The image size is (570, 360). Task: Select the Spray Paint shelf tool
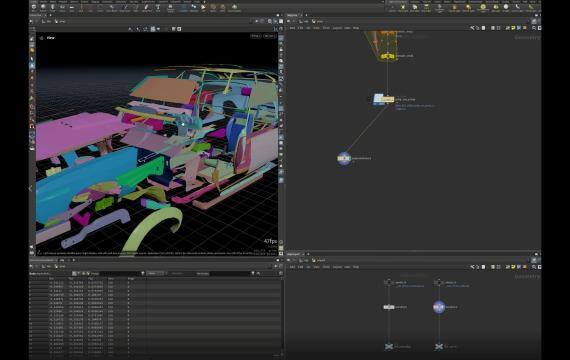tap(146, 7)
